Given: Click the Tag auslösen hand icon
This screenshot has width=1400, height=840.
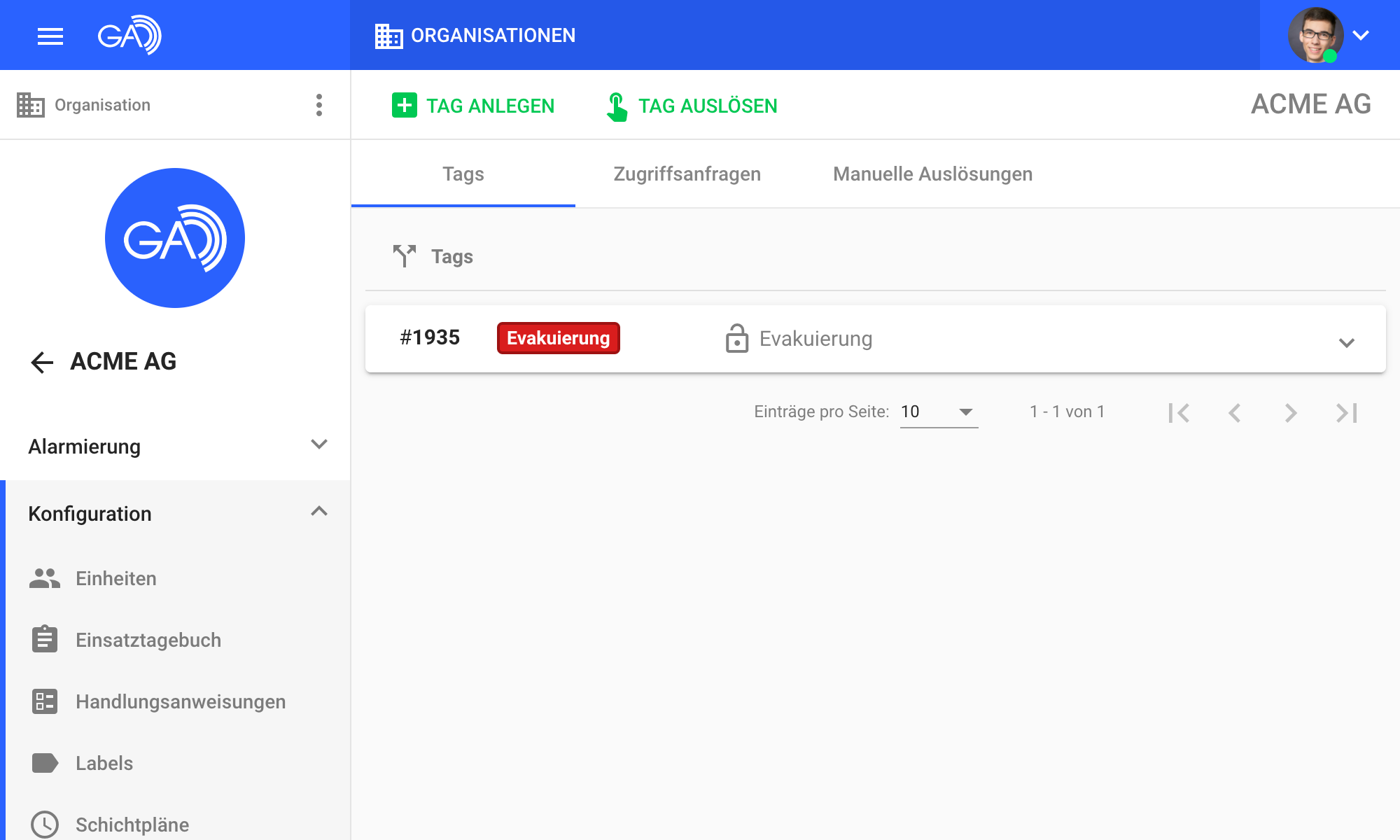Looking at the screenshot, I should click(x=616, y=106).
